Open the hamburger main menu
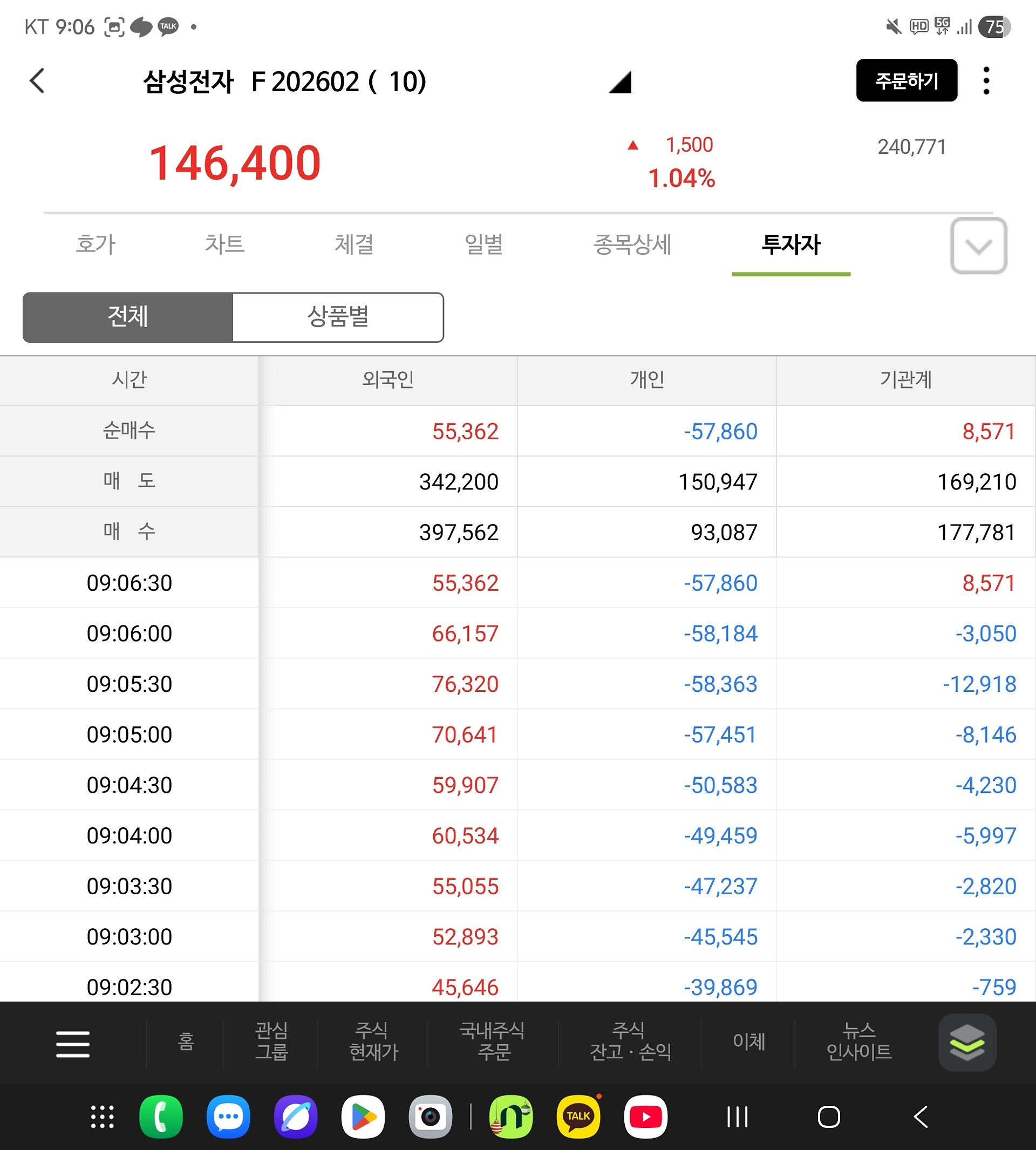The width and height of the screenshot is (1036, 1150). 73,1044
